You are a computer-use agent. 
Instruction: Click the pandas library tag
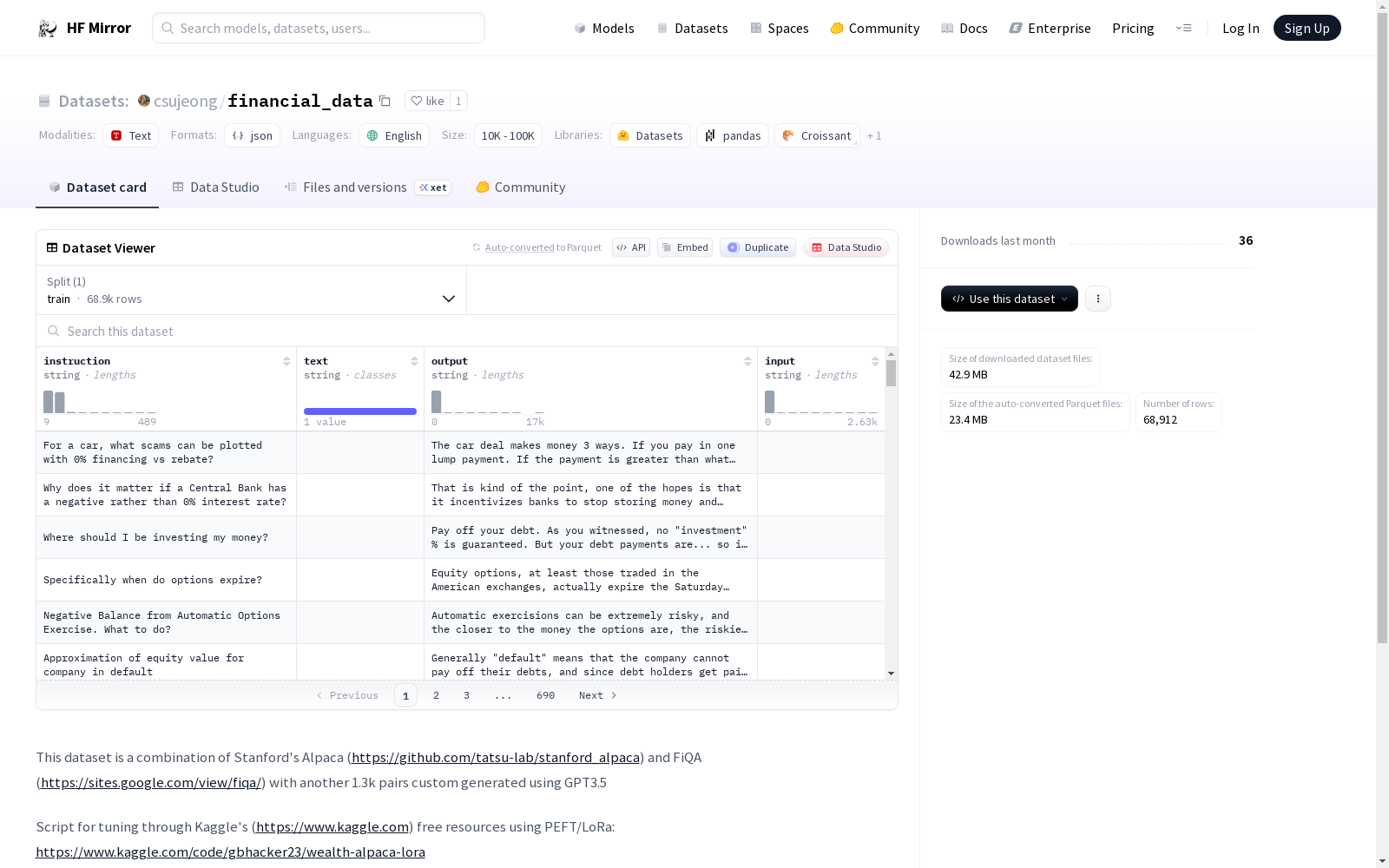733,135
